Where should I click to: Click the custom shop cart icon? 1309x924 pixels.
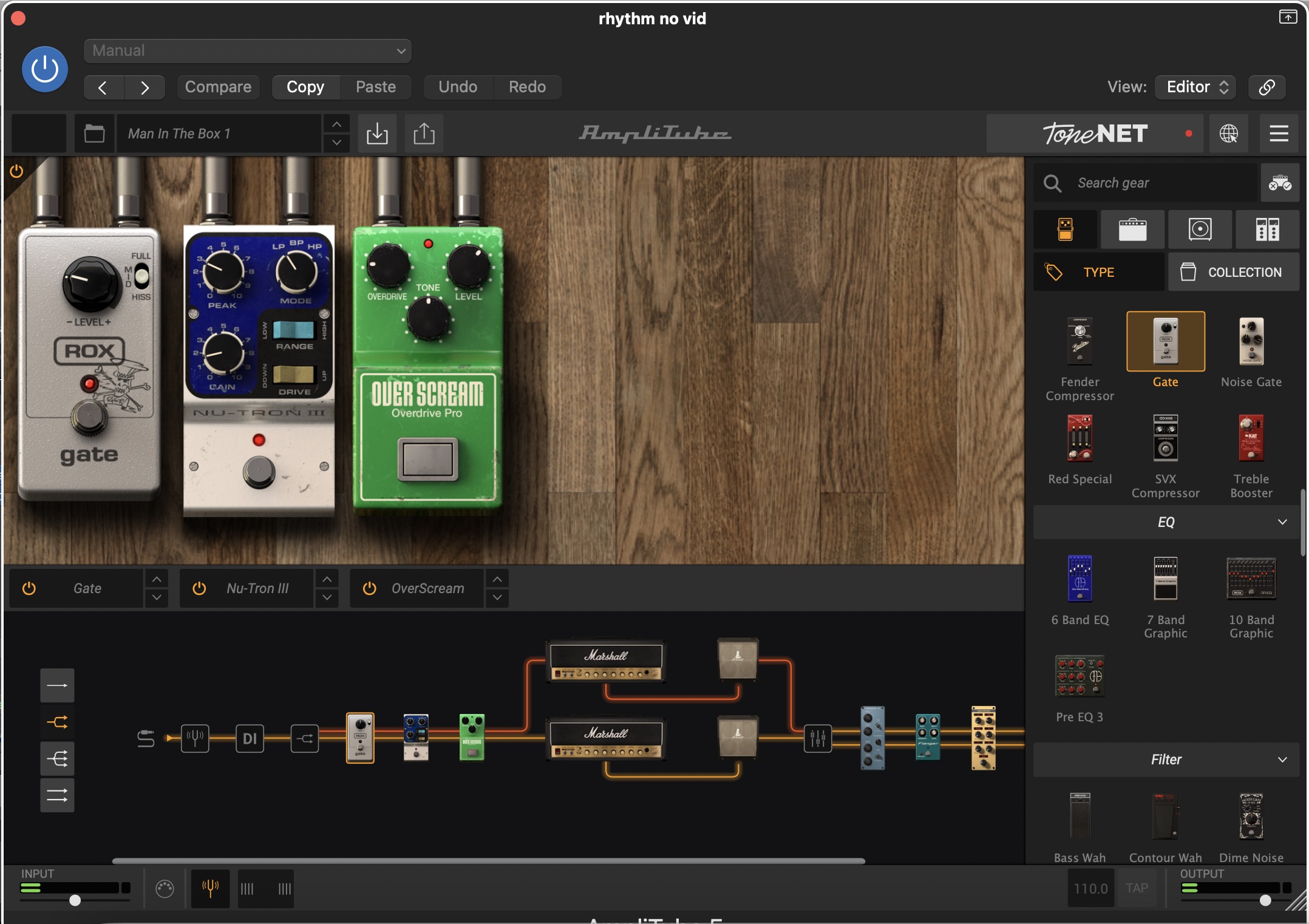click(1280, 183)
